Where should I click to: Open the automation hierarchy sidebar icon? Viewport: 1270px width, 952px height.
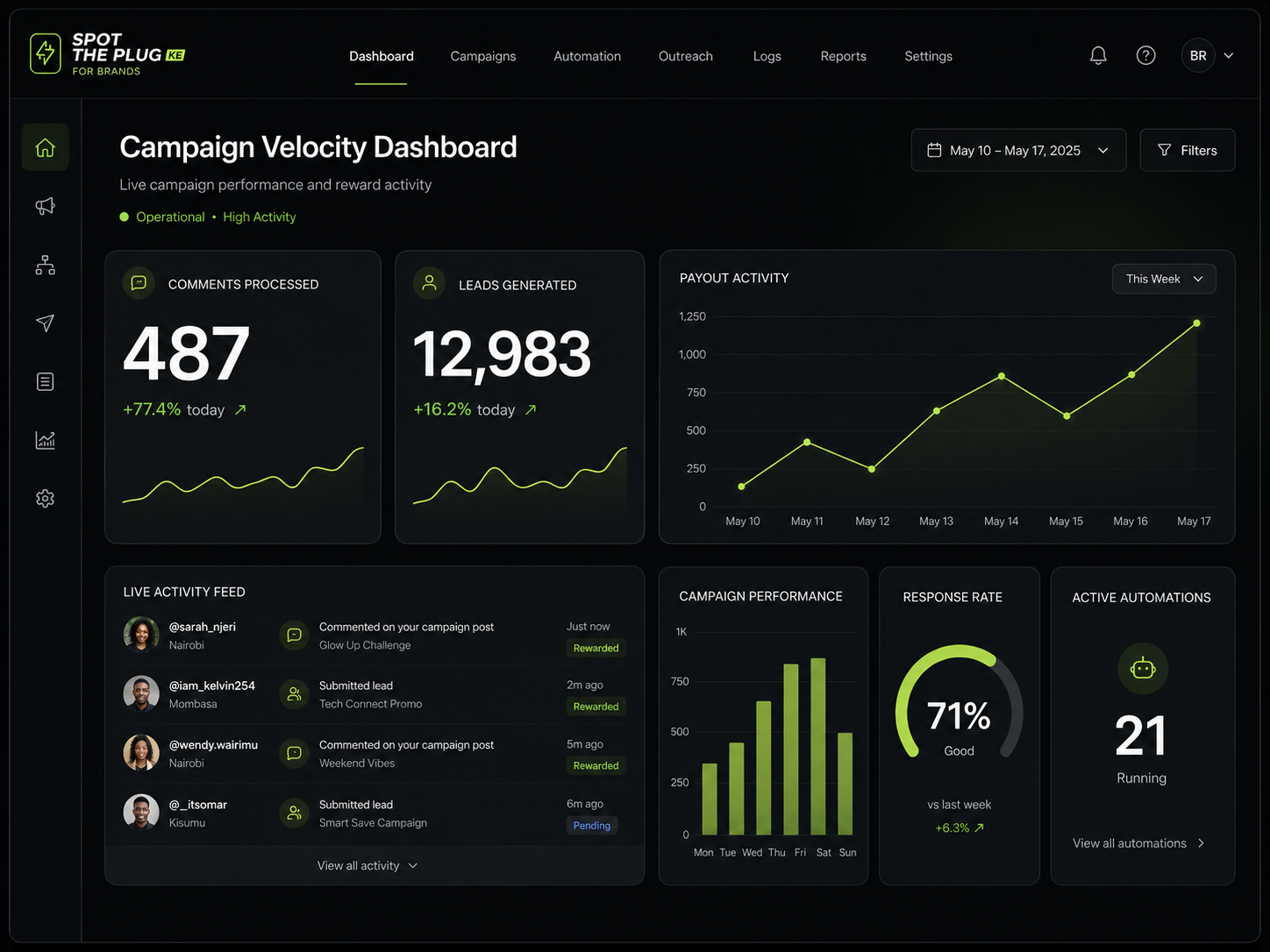click(x=46, y=265)
